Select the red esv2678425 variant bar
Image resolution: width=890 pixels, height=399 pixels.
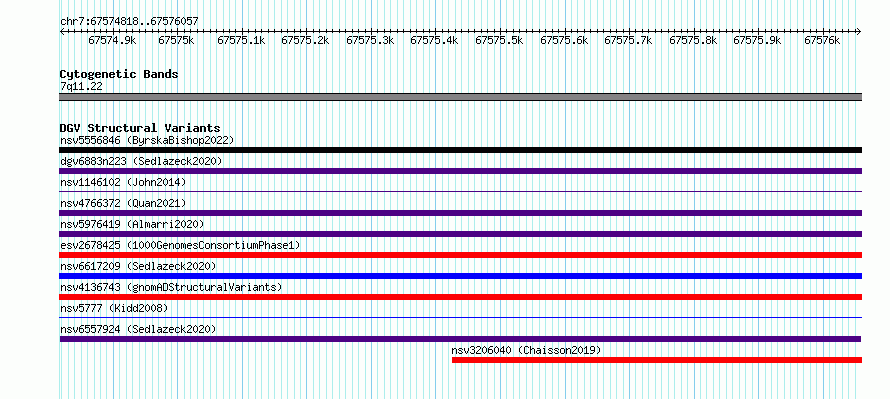[460, 255]
